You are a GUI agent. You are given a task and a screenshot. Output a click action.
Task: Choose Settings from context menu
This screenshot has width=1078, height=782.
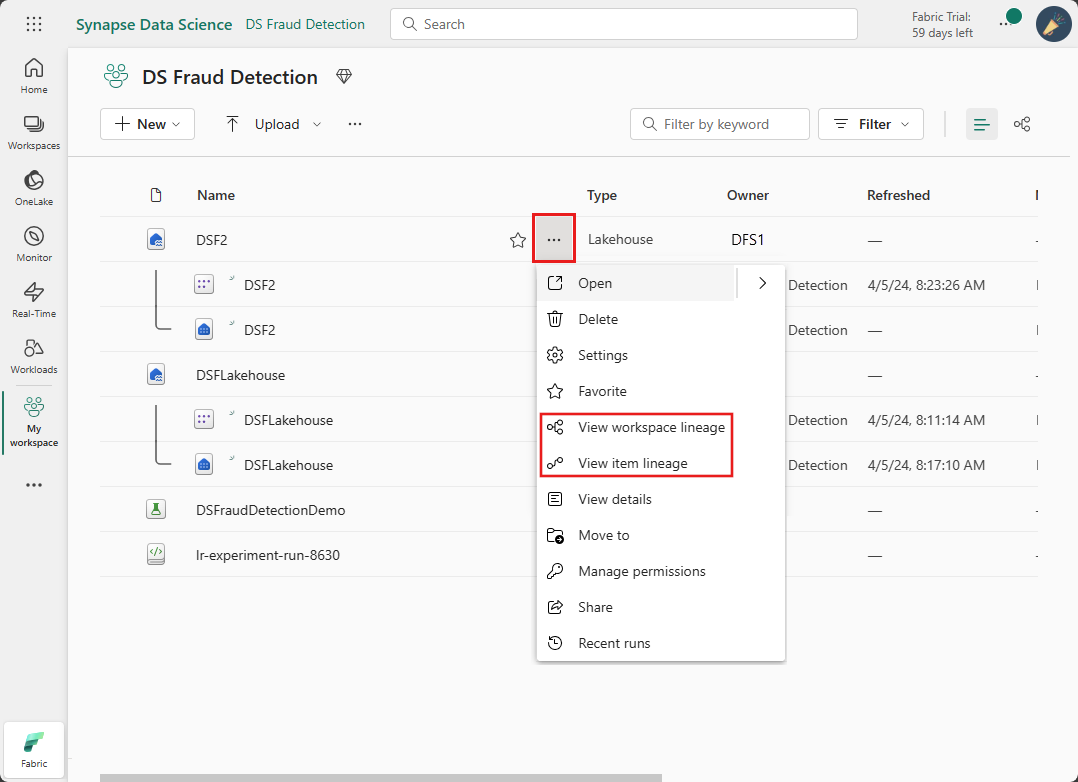(660, 355)
